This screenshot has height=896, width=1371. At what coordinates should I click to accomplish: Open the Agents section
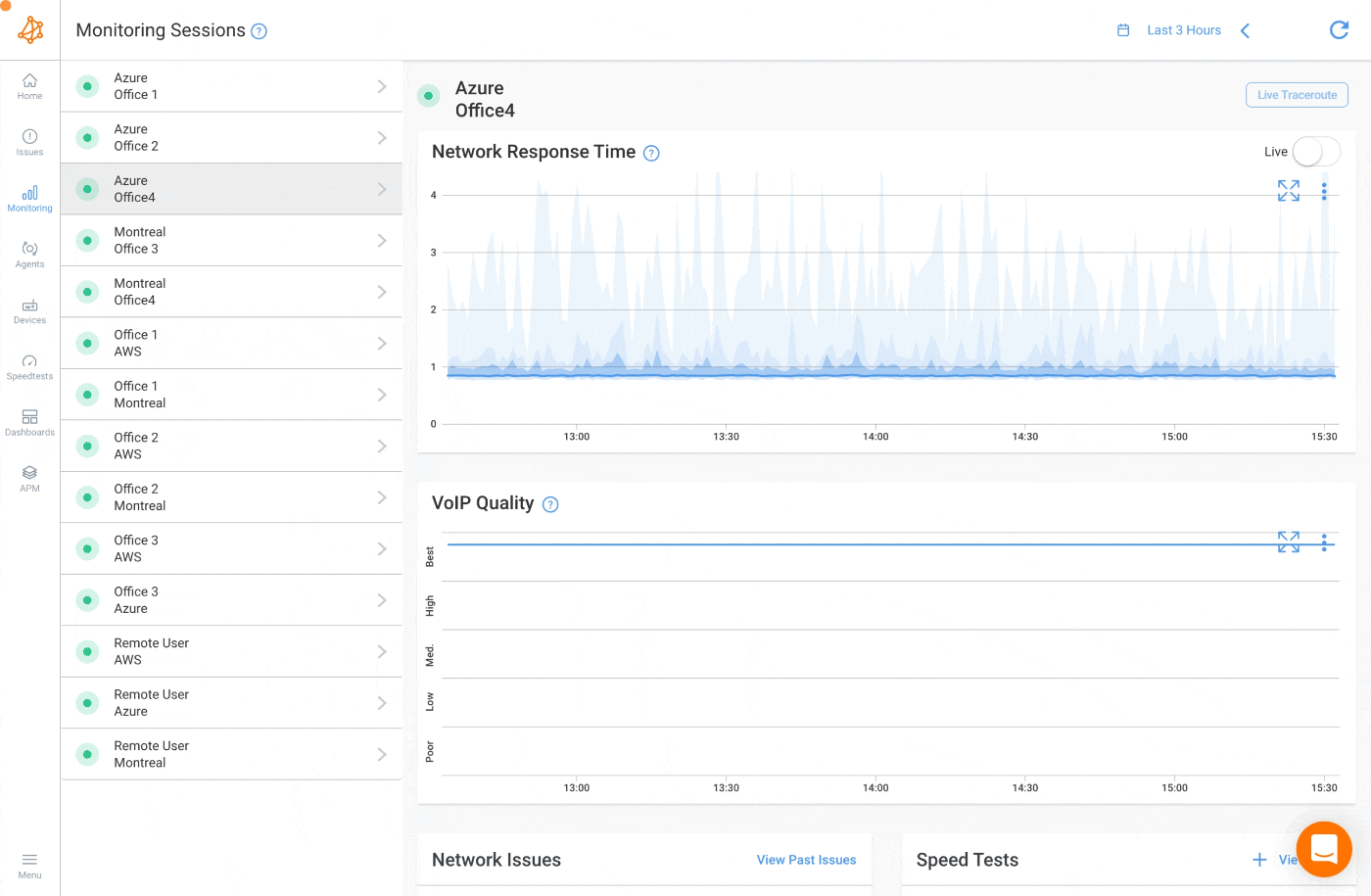pos(29,255)
